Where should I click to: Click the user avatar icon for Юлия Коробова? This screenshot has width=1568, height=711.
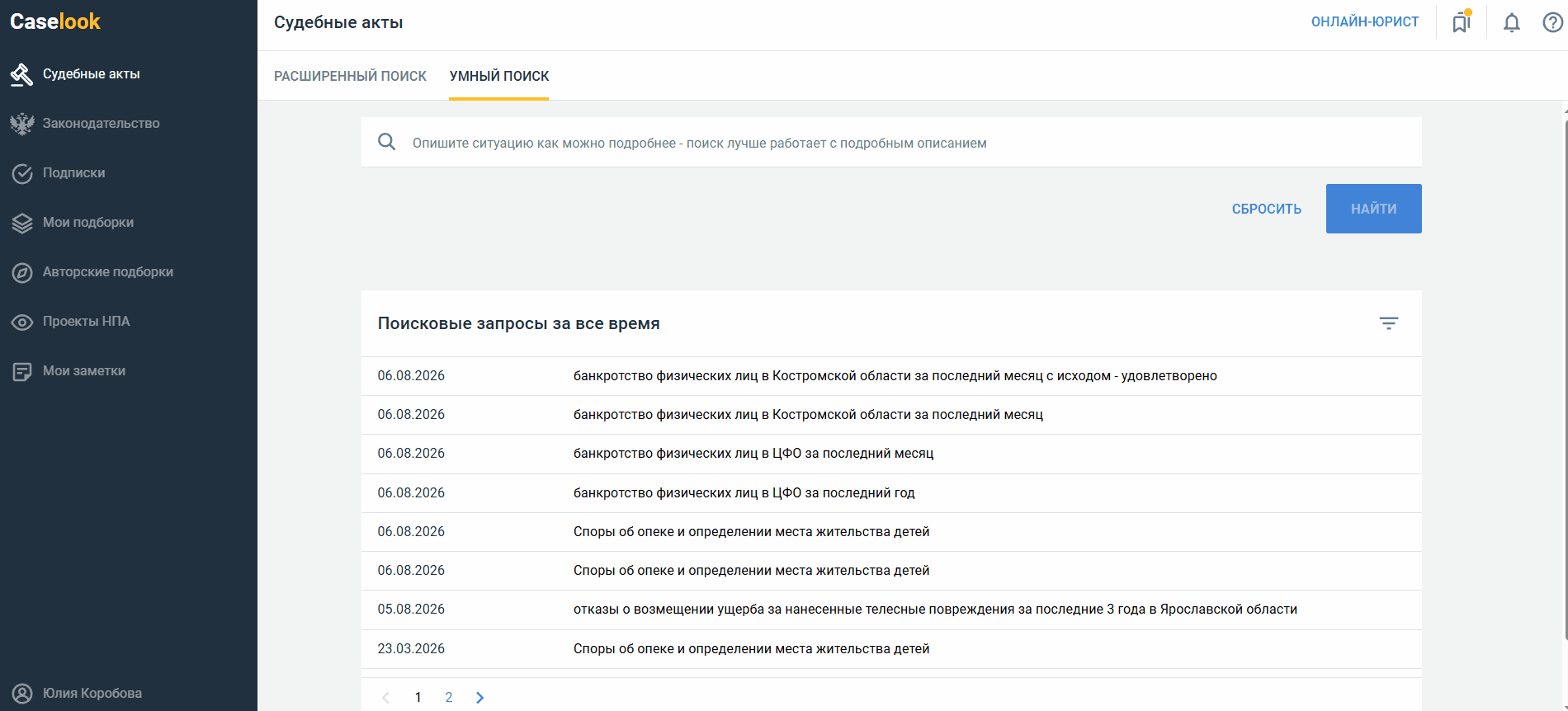pos(21,694)
